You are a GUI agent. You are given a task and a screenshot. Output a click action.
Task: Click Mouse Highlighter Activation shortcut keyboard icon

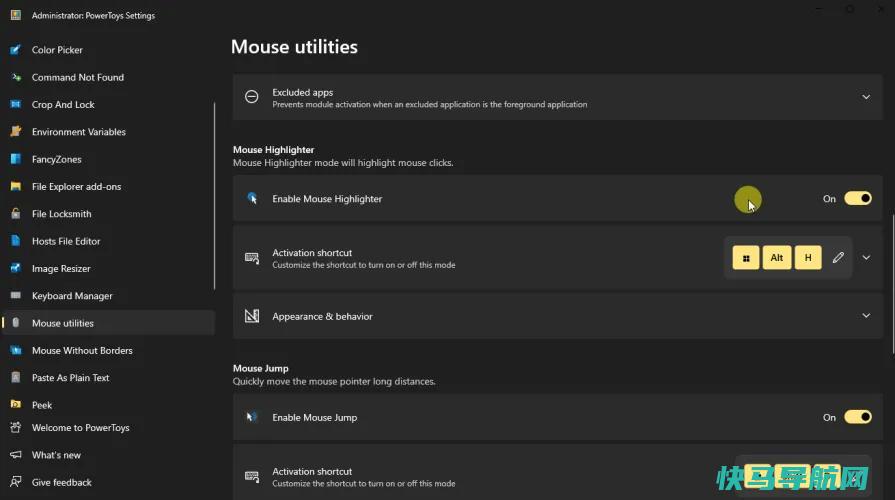(252, 258)
